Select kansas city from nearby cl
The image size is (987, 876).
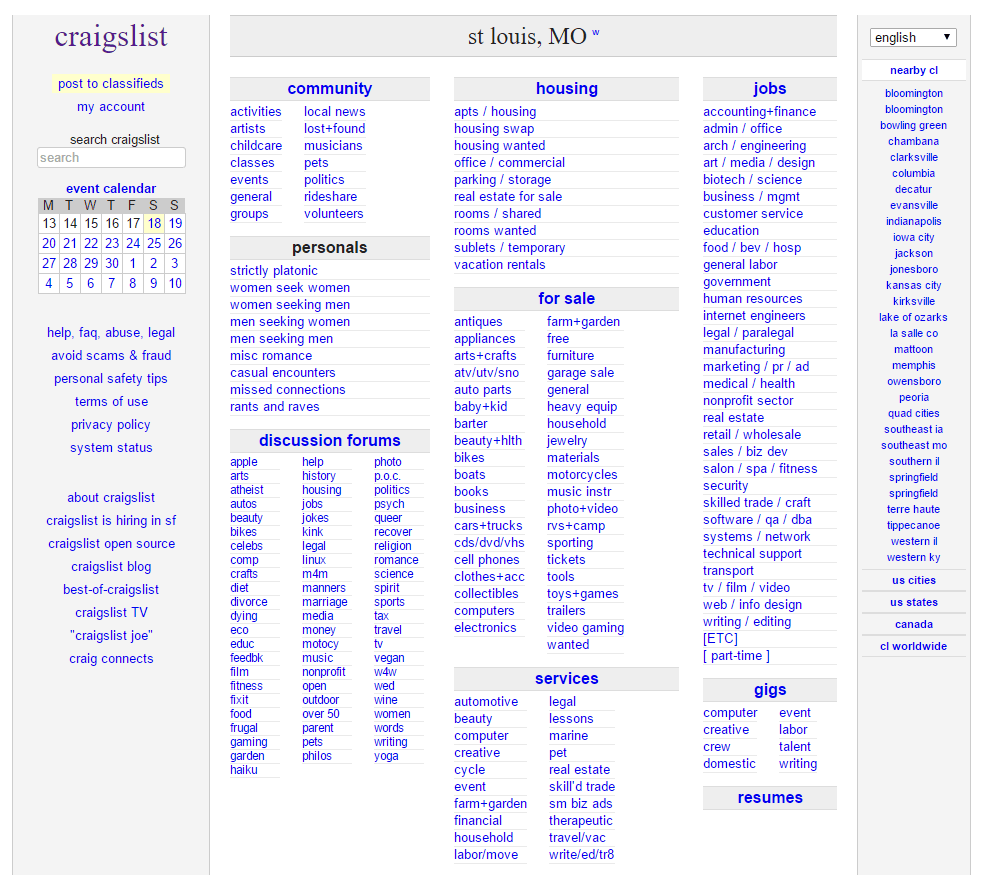(913, 286)
